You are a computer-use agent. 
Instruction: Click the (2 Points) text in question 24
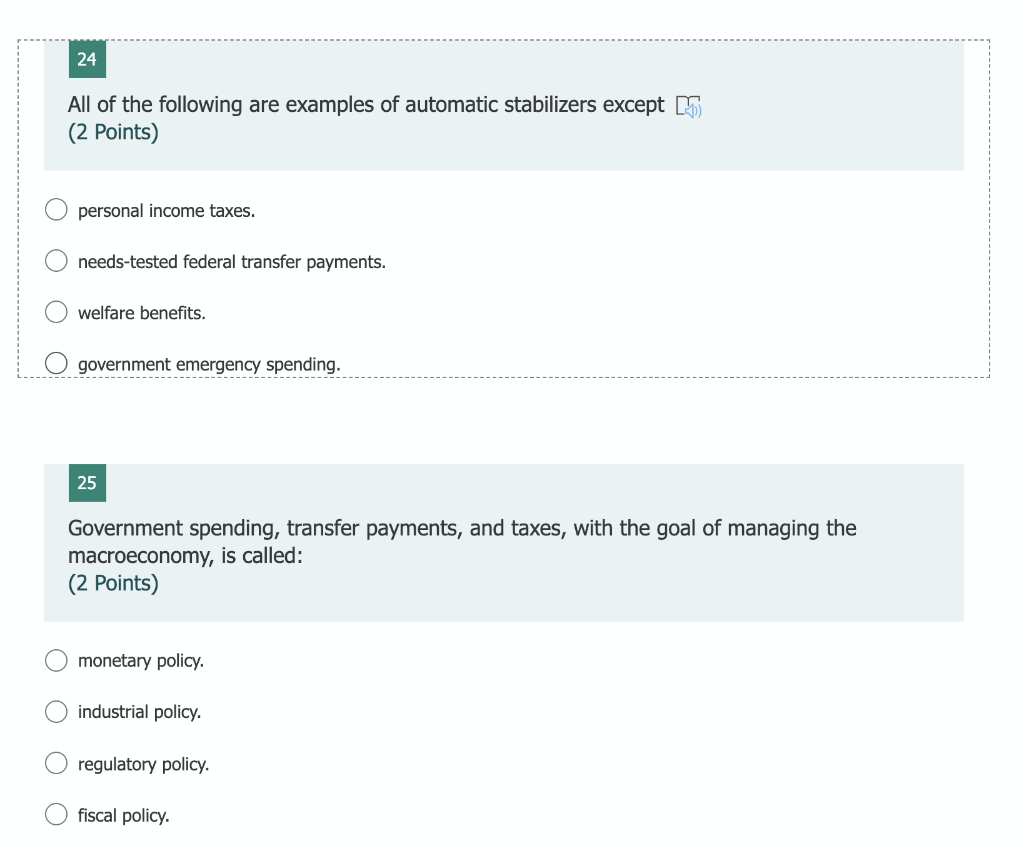tap(113, 132)
